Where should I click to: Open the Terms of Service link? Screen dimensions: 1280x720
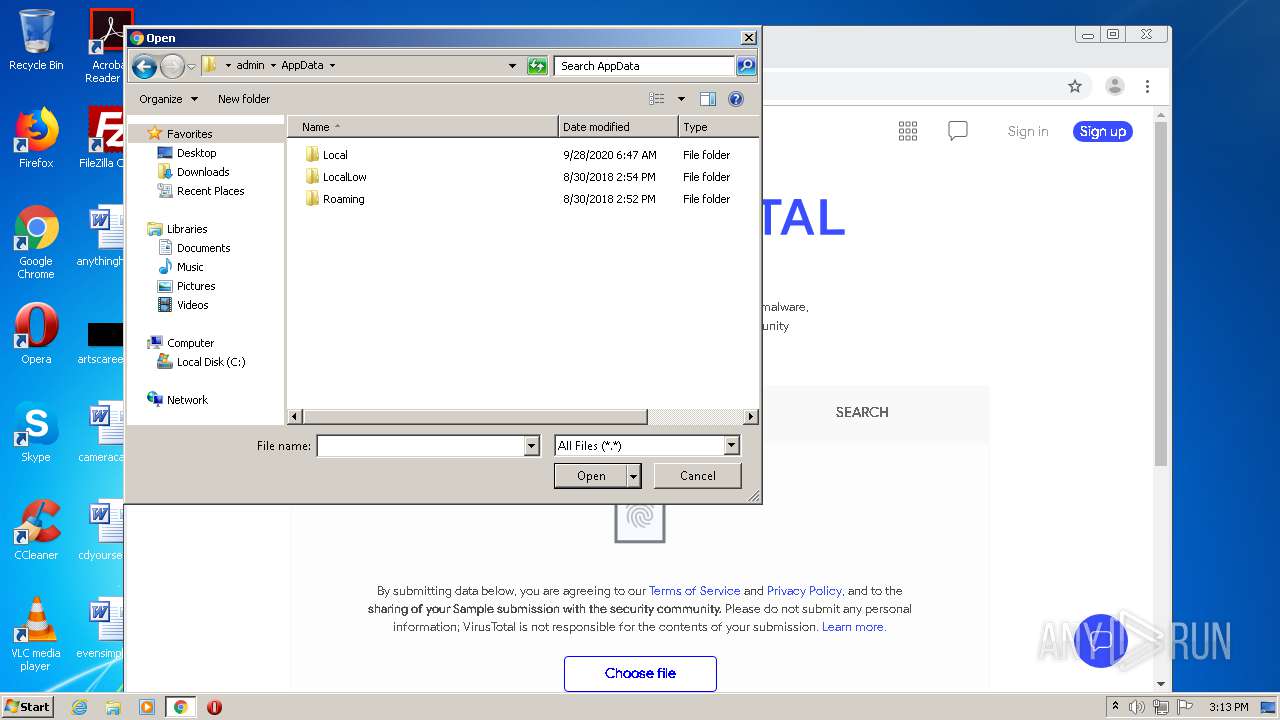695,591
